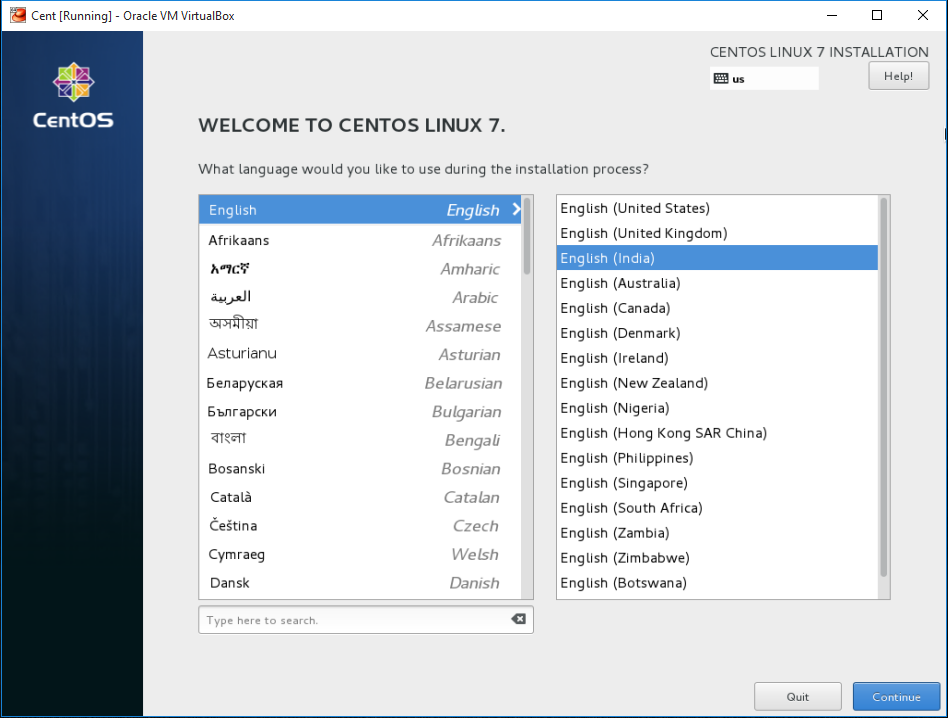948x718 pixels.
Task: Choose English (Zambia) locale
Action: pos(717,533)
